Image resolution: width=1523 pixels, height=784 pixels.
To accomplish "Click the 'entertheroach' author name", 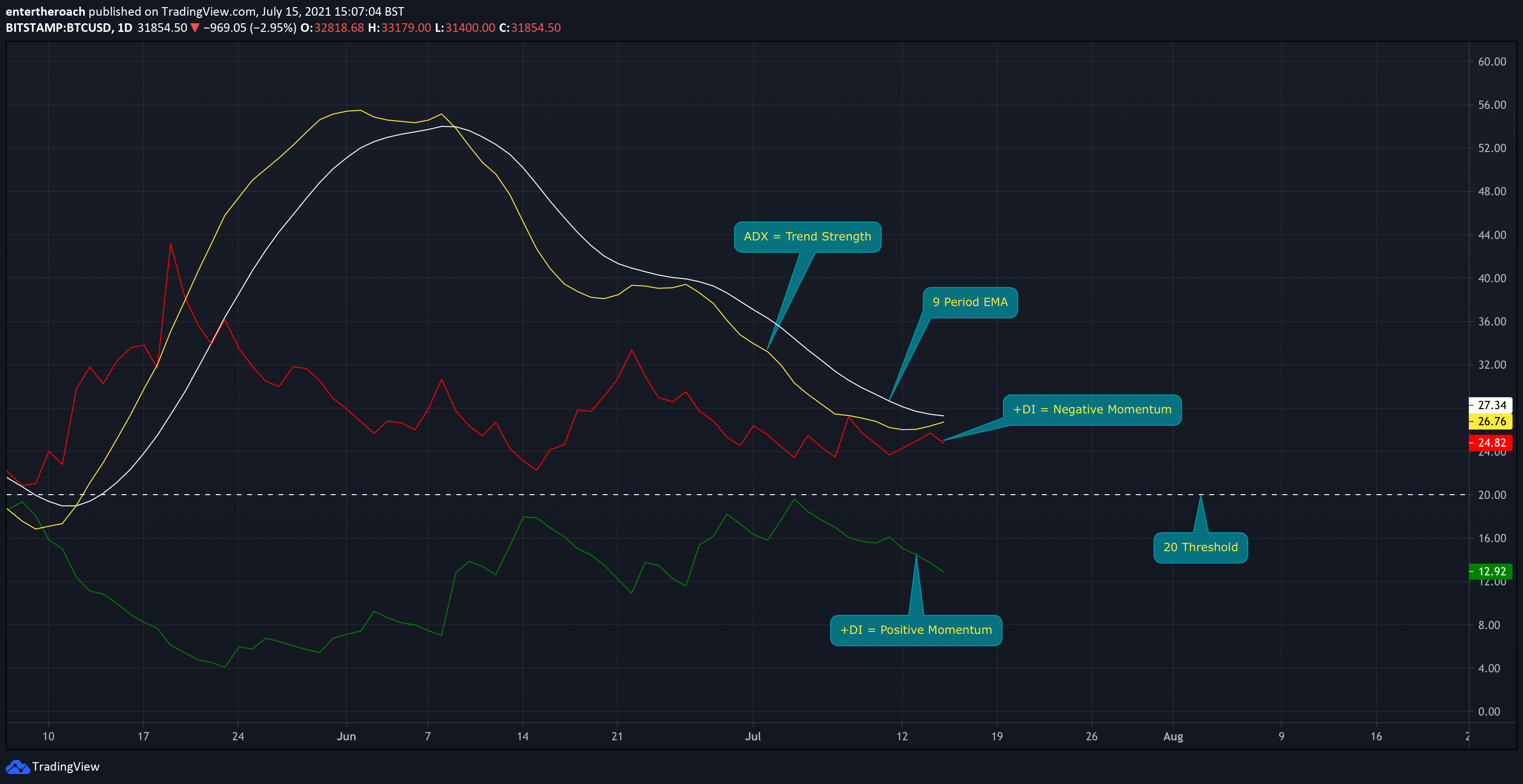I will (45, 11).
